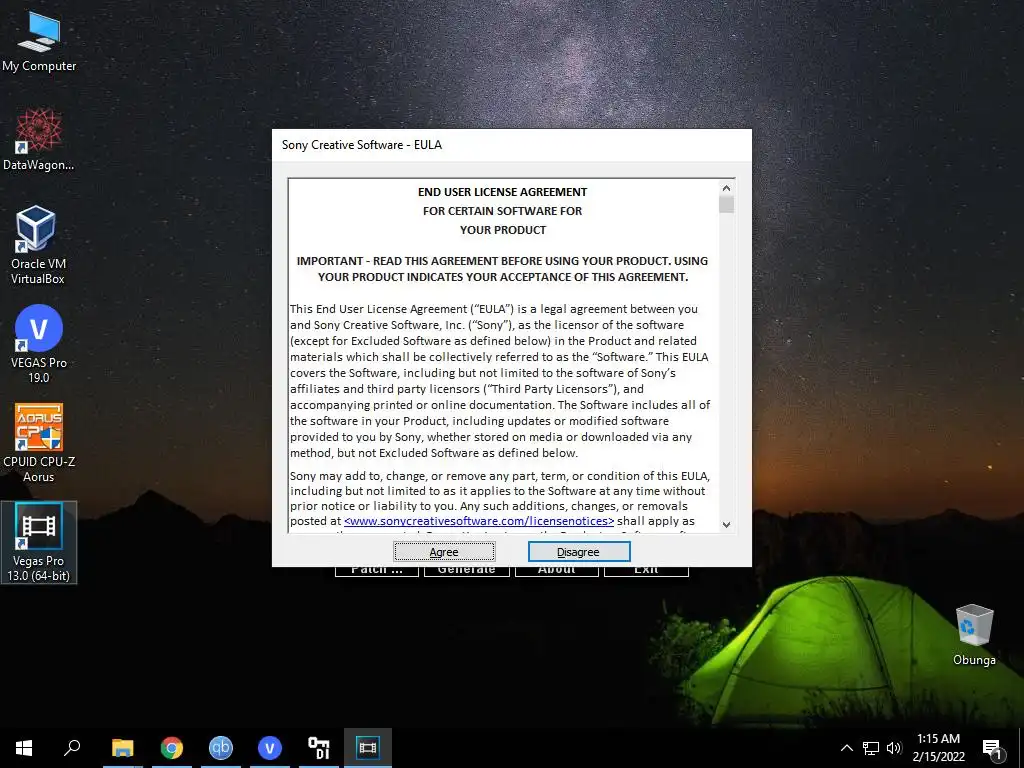Open the My Computer desktop icon
1024x768 pixels.
pos(39,40)
